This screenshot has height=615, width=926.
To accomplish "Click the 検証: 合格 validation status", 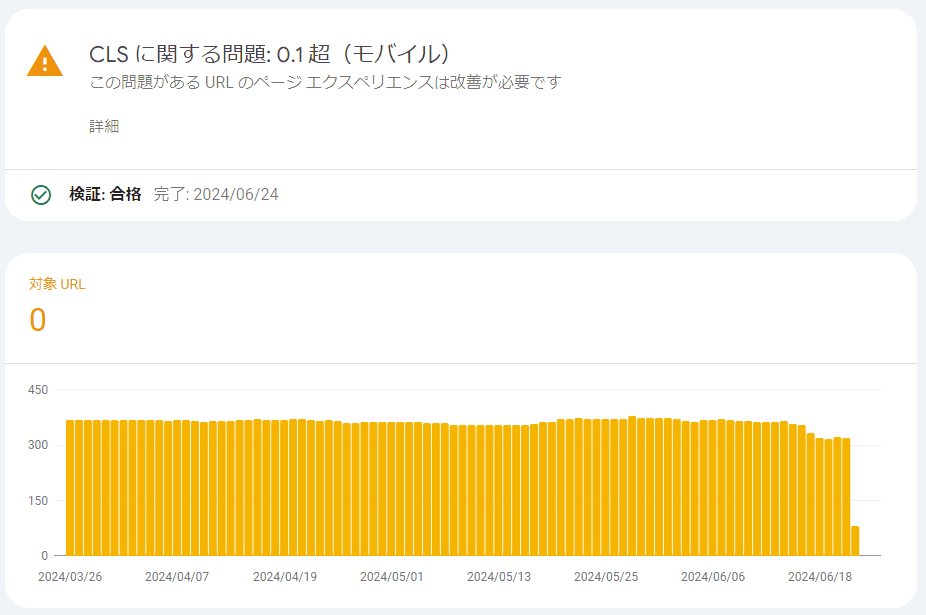I will click(105, 194).
